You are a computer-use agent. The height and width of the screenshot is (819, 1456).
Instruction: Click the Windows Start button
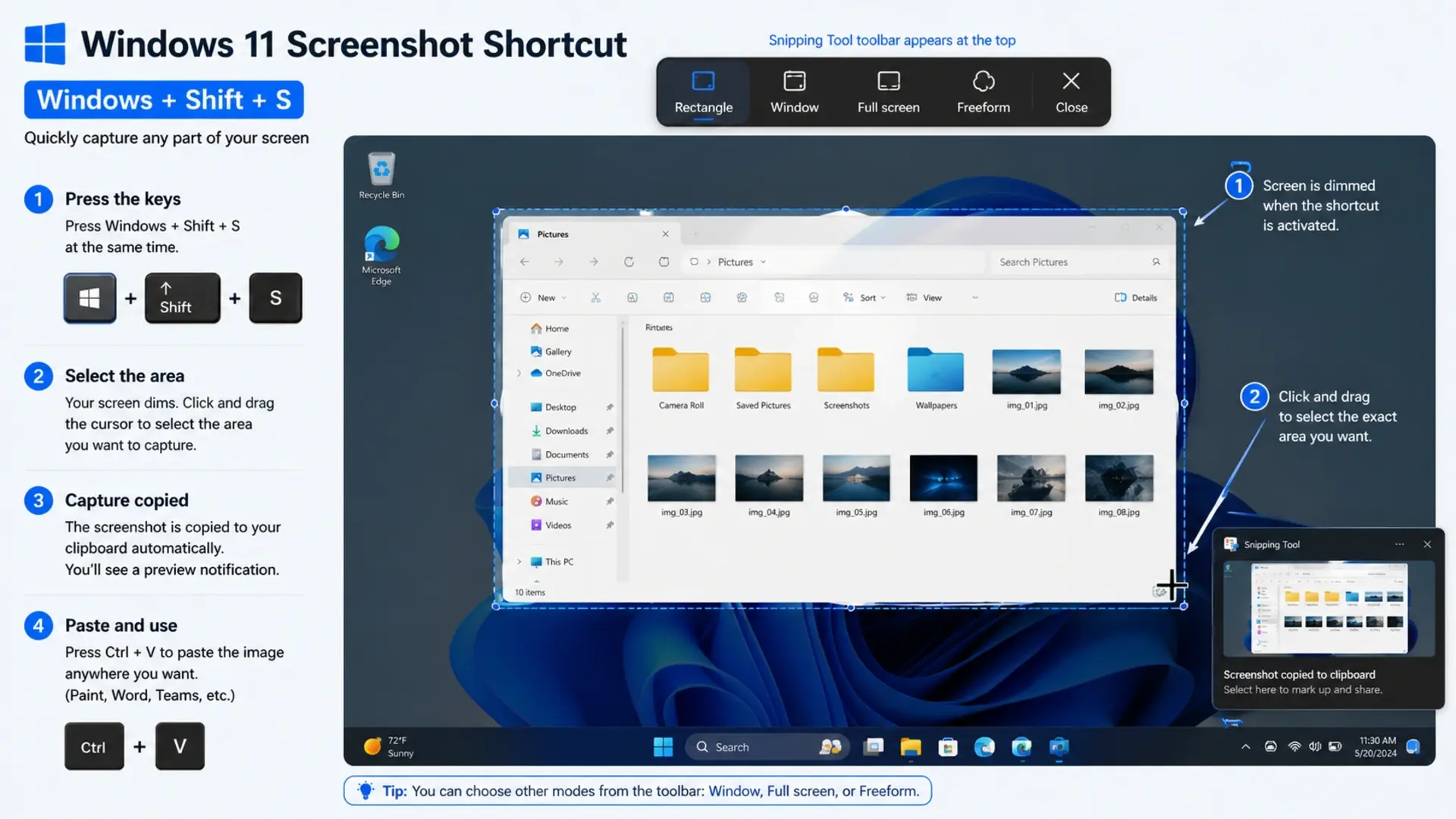[663, 747]
